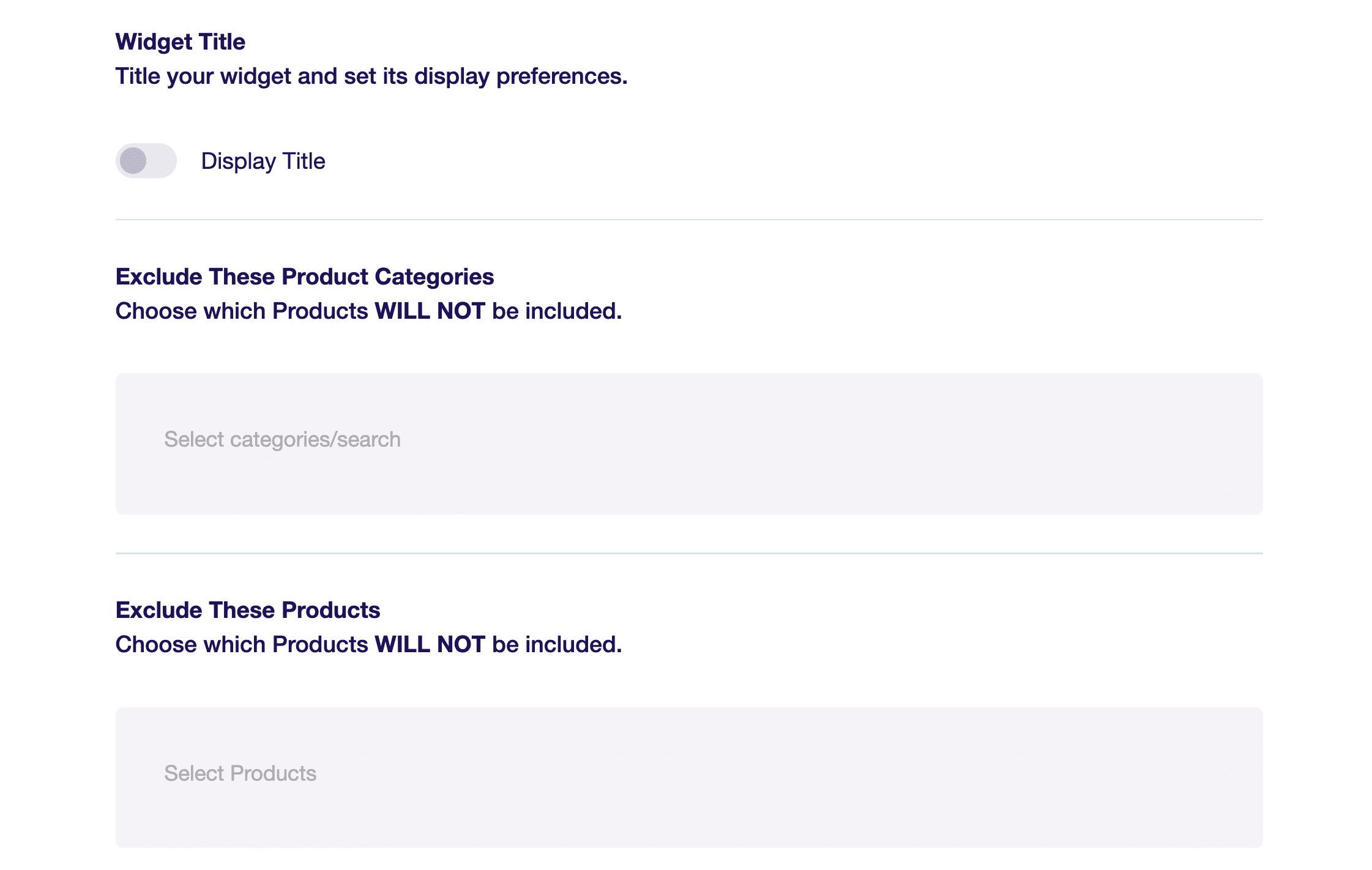Focus the excluded products field
This screenshot has height=870, width=1372.
[x=689, y=777]
